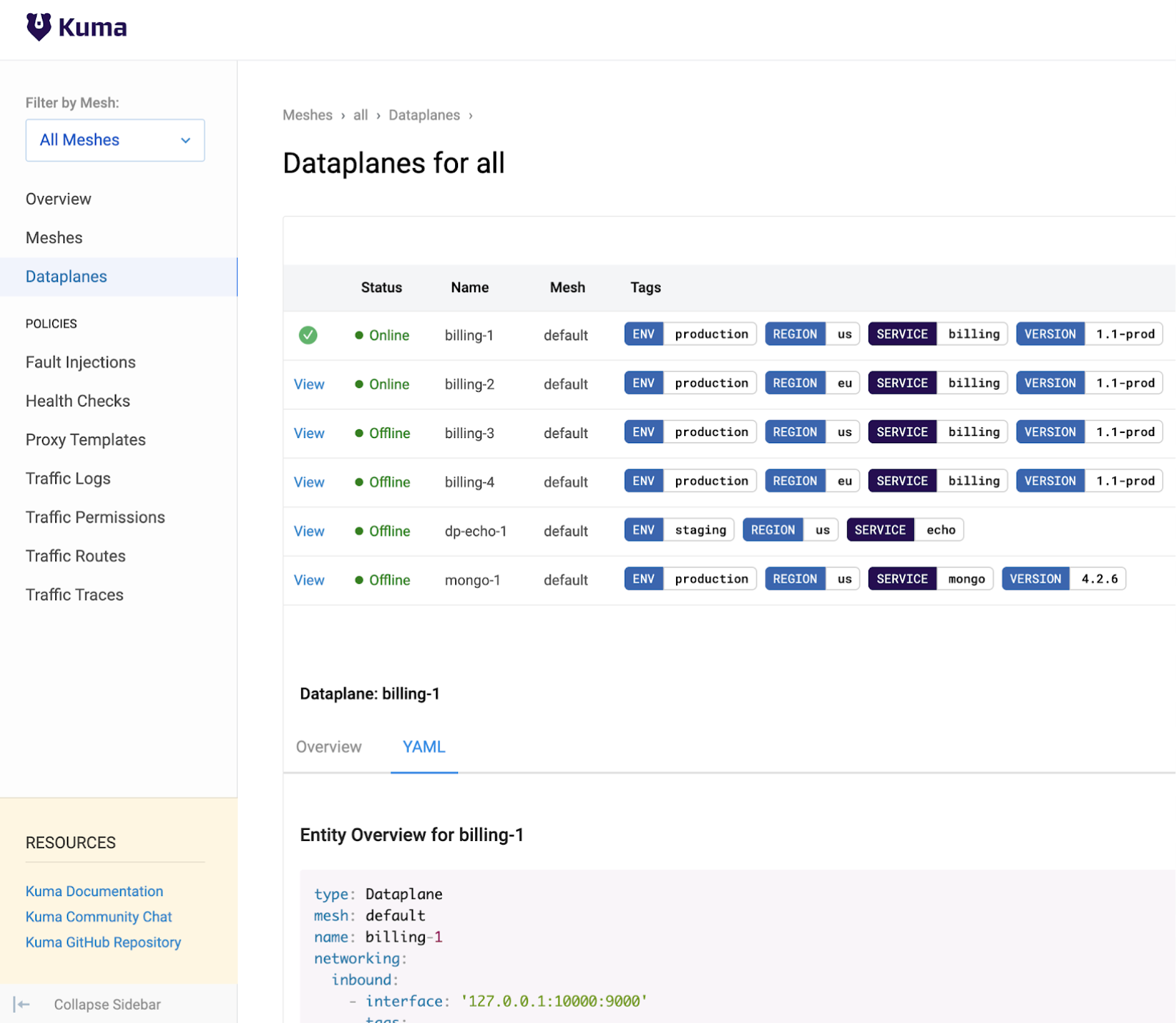This screenshot has height=1023, width=1176.
Task: Select the Health Checks sidebar item
Action: click(x=78, y=401)
